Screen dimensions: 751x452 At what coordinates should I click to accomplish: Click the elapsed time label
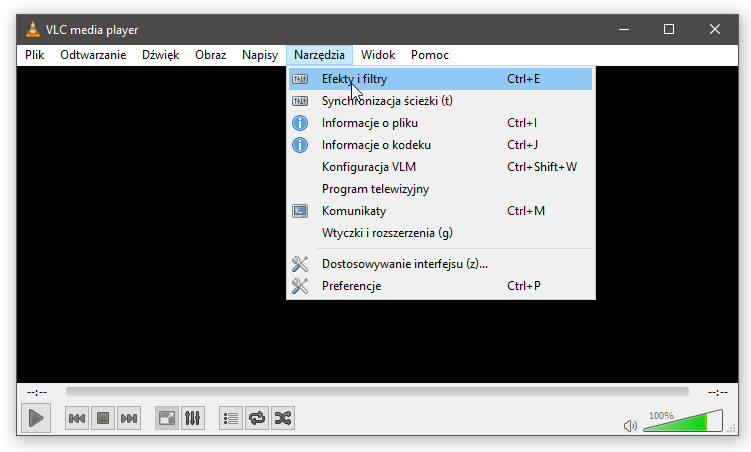37,393
